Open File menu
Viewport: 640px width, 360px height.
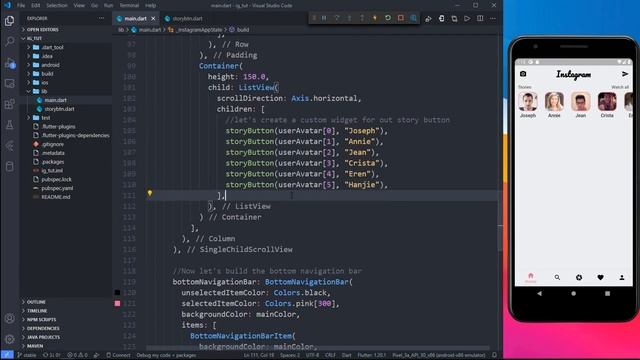21,5
